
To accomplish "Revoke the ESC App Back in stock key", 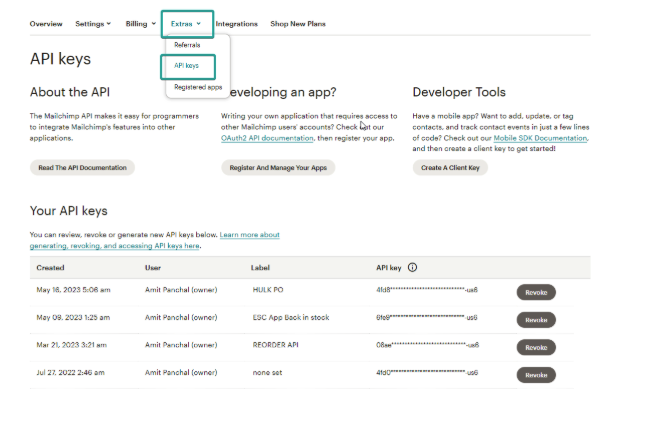I will (536, 320).
